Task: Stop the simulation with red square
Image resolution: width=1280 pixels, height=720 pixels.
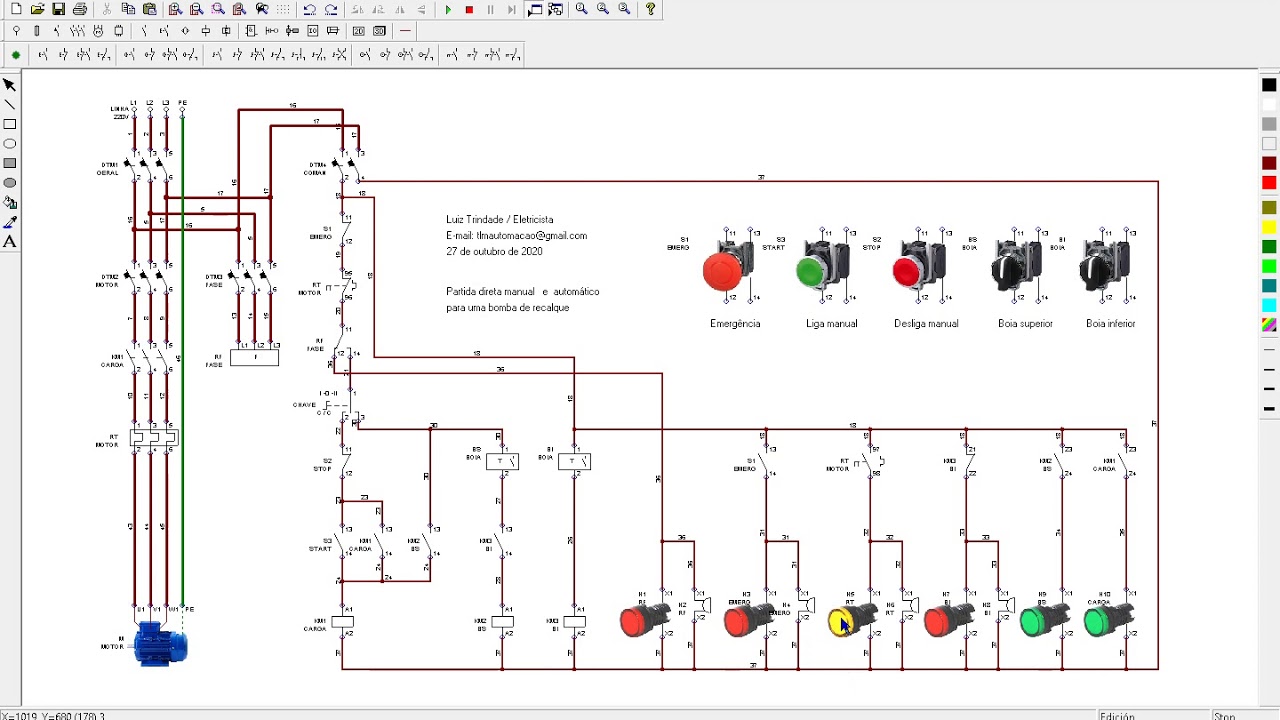Action: click(x=469, y=9)
